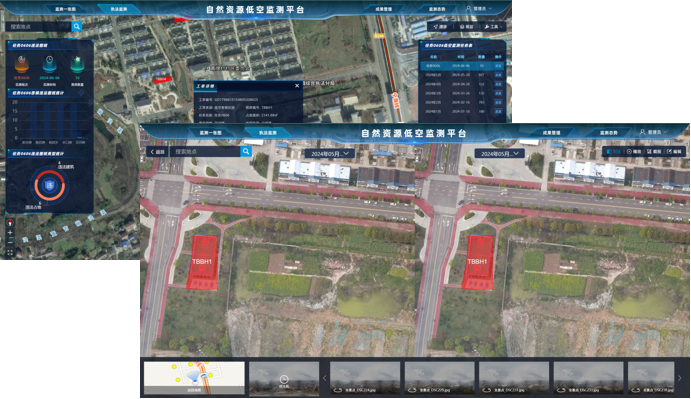Click the search magnifier icon in upper window
The image size is (691, 399).
[x=77, y=26]
